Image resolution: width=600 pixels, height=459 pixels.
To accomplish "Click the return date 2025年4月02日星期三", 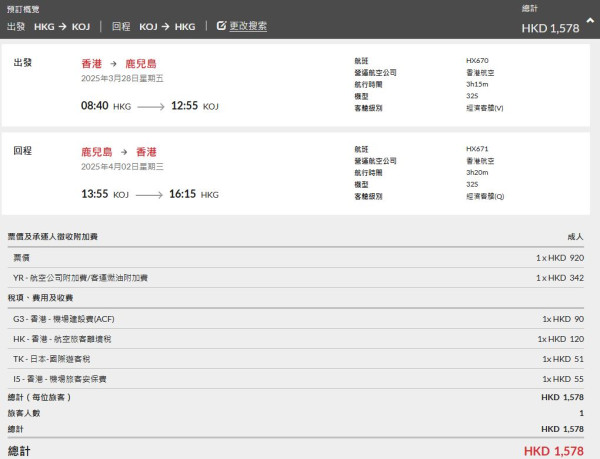I will [x=122, y=167].
